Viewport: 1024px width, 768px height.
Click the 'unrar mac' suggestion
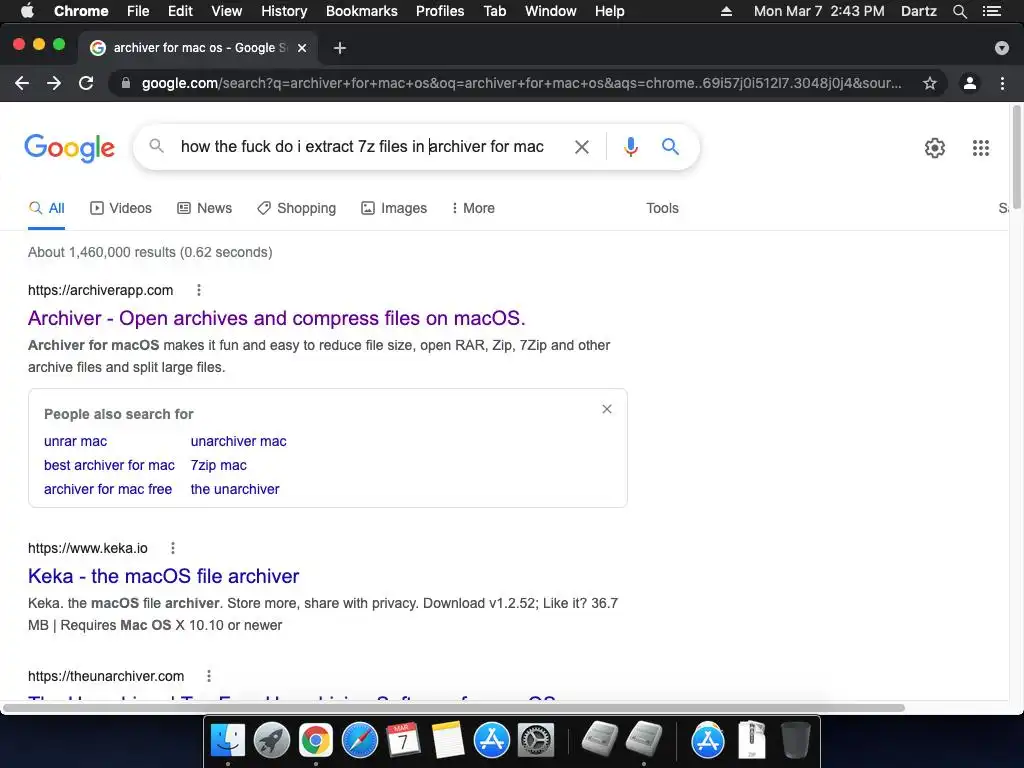[x=75, y=441]
